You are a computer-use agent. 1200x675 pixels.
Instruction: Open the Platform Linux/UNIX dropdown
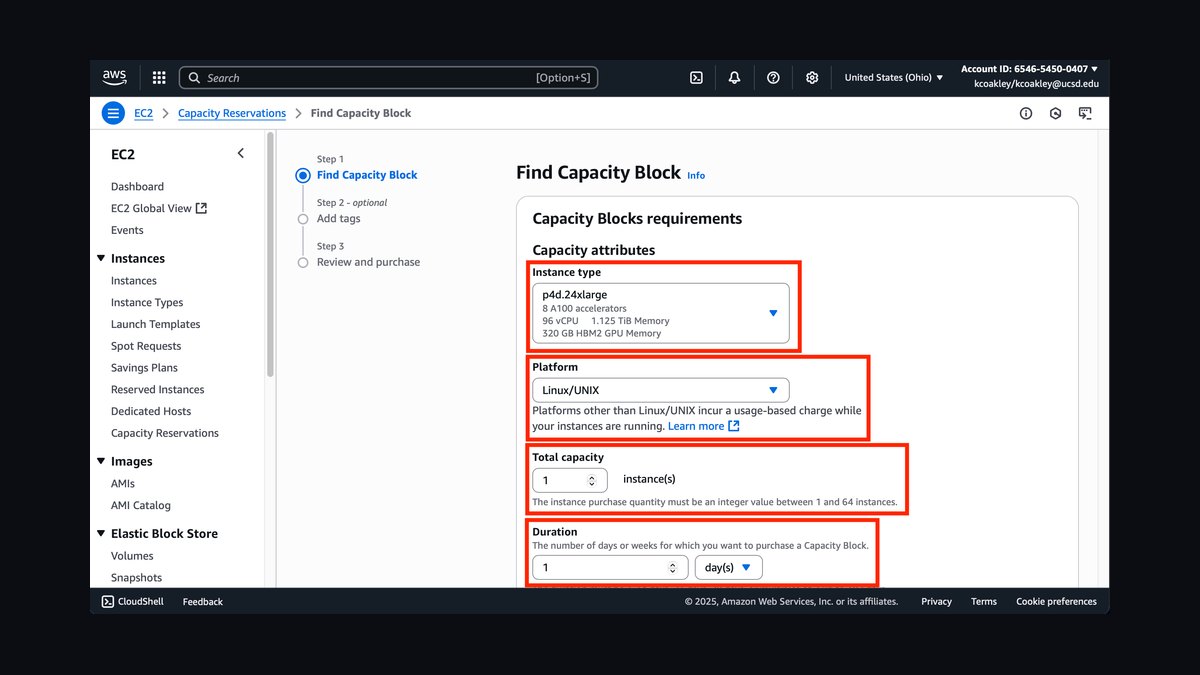click(660, 390)
